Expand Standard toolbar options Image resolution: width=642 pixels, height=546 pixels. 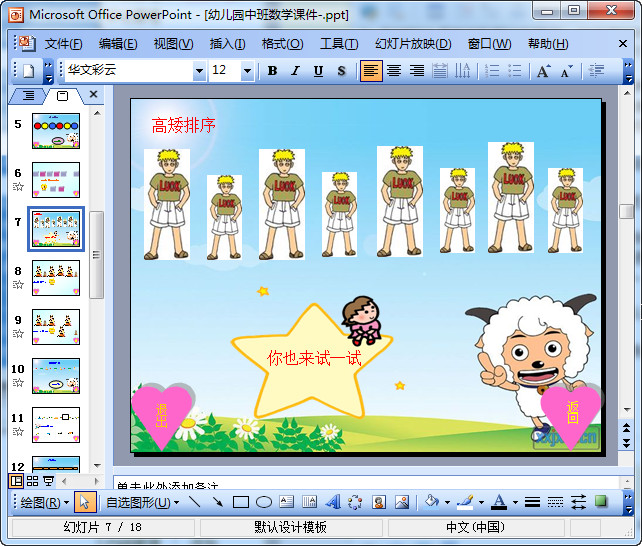[48, 71]
